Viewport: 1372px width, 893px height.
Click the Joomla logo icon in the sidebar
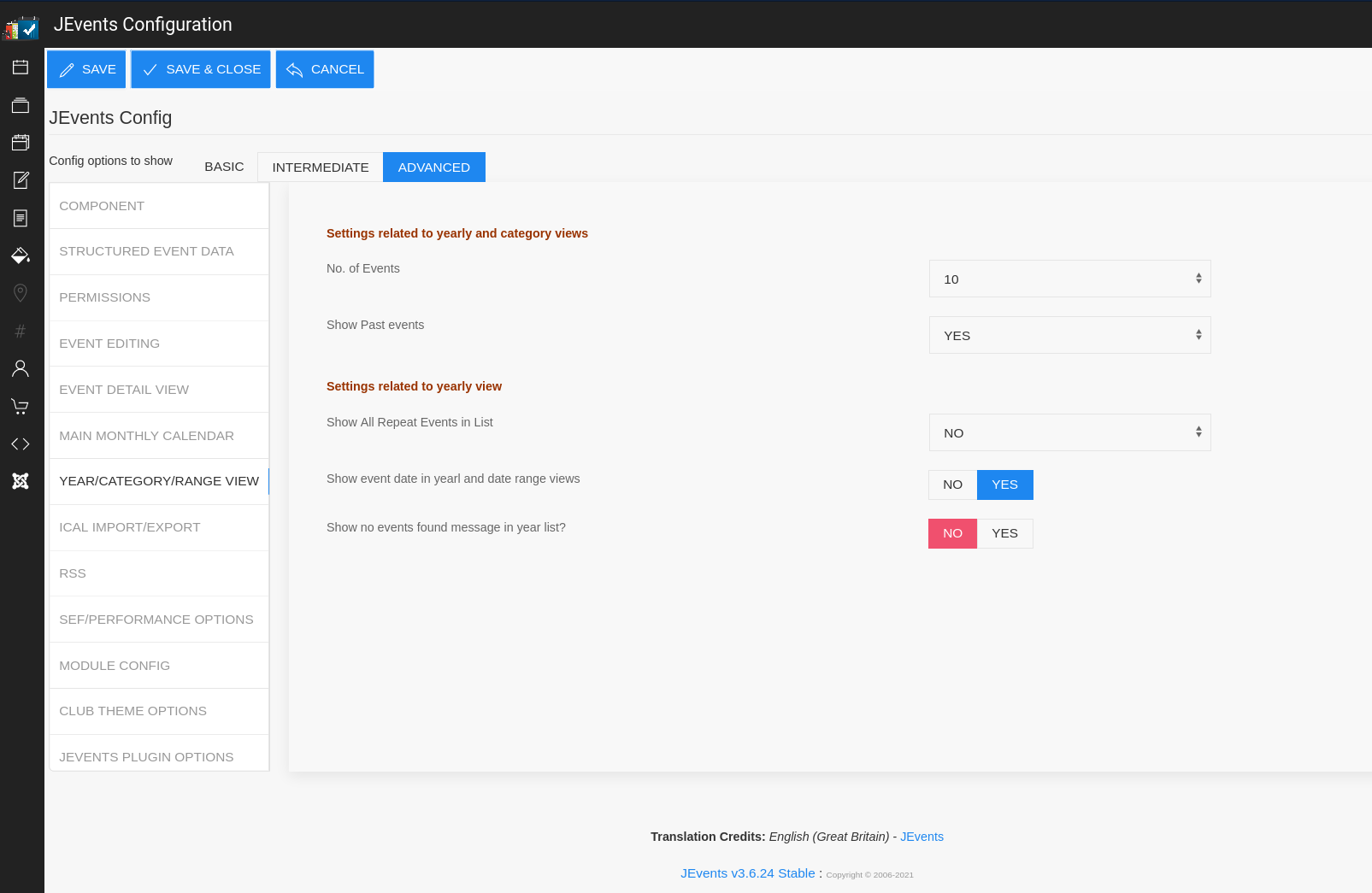click(21, 481)
